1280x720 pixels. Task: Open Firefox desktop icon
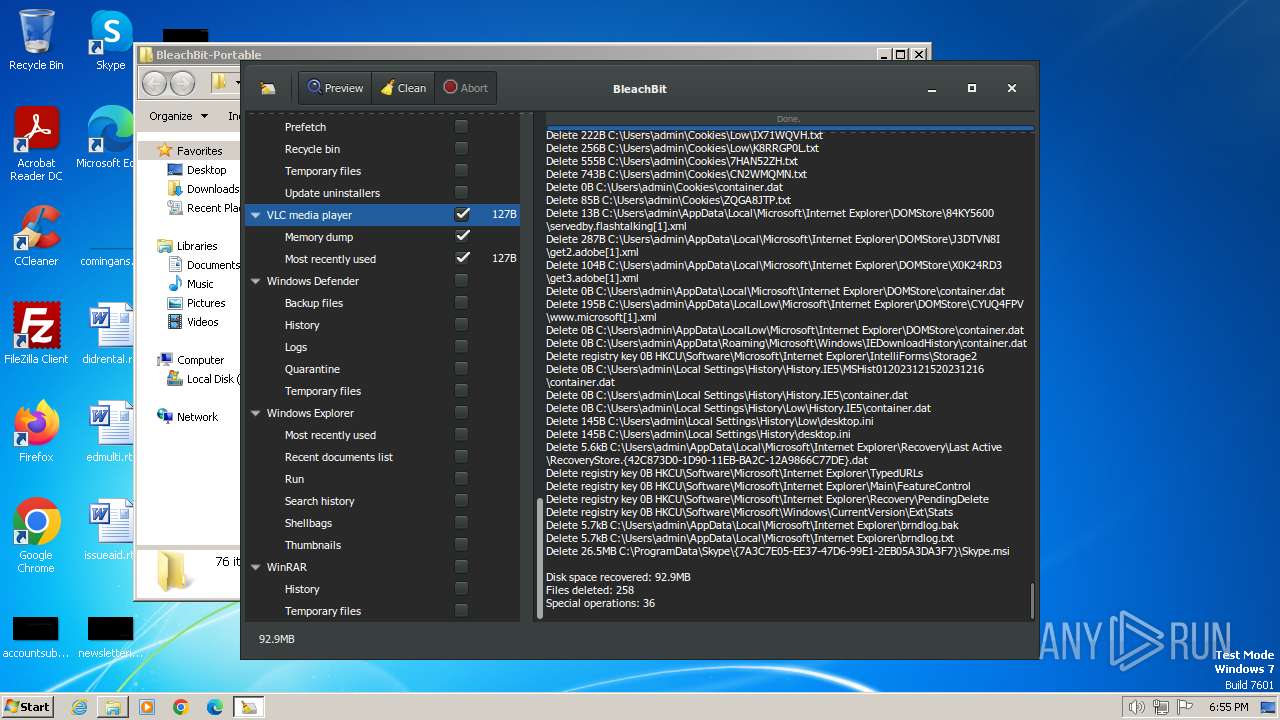pyautogui.click(x=36, y=432)
